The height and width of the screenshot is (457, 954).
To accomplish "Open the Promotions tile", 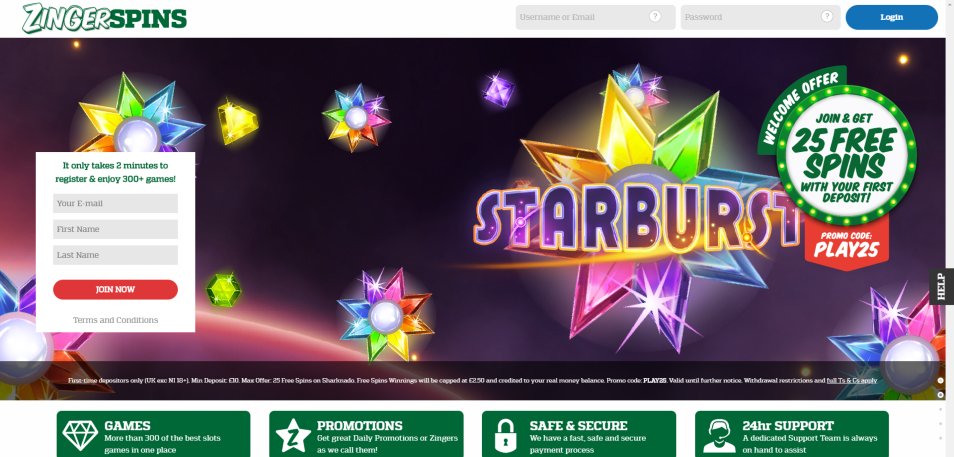I will point(366,434).
